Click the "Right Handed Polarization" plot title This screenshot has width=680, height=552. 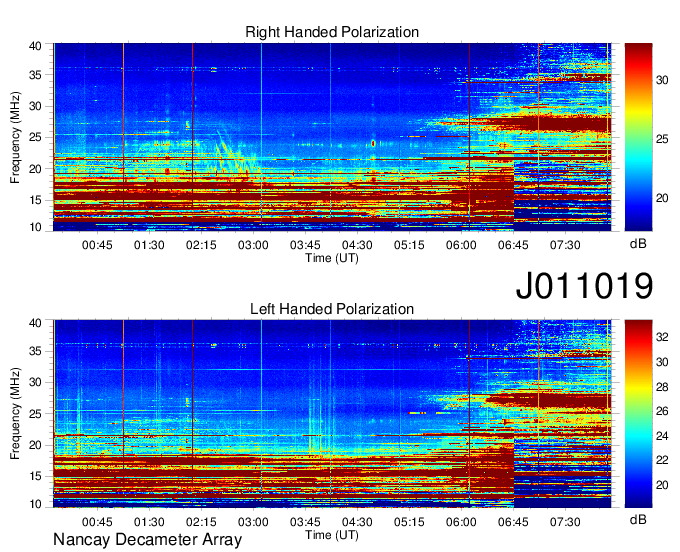332,32
